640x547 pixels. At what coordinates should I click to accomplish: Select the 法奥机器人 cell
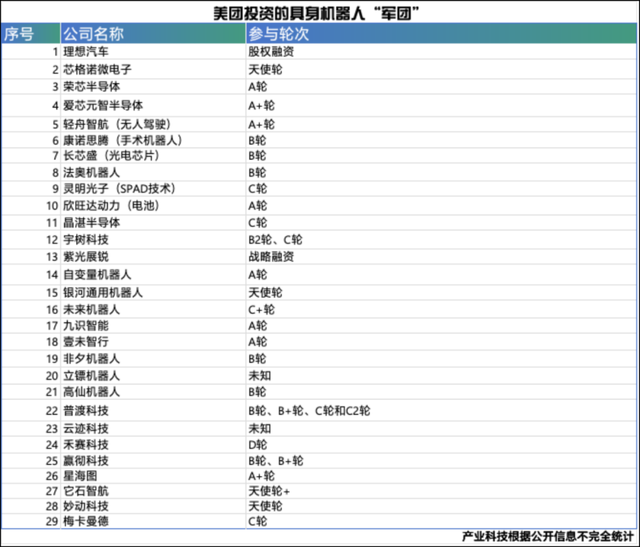153,172
